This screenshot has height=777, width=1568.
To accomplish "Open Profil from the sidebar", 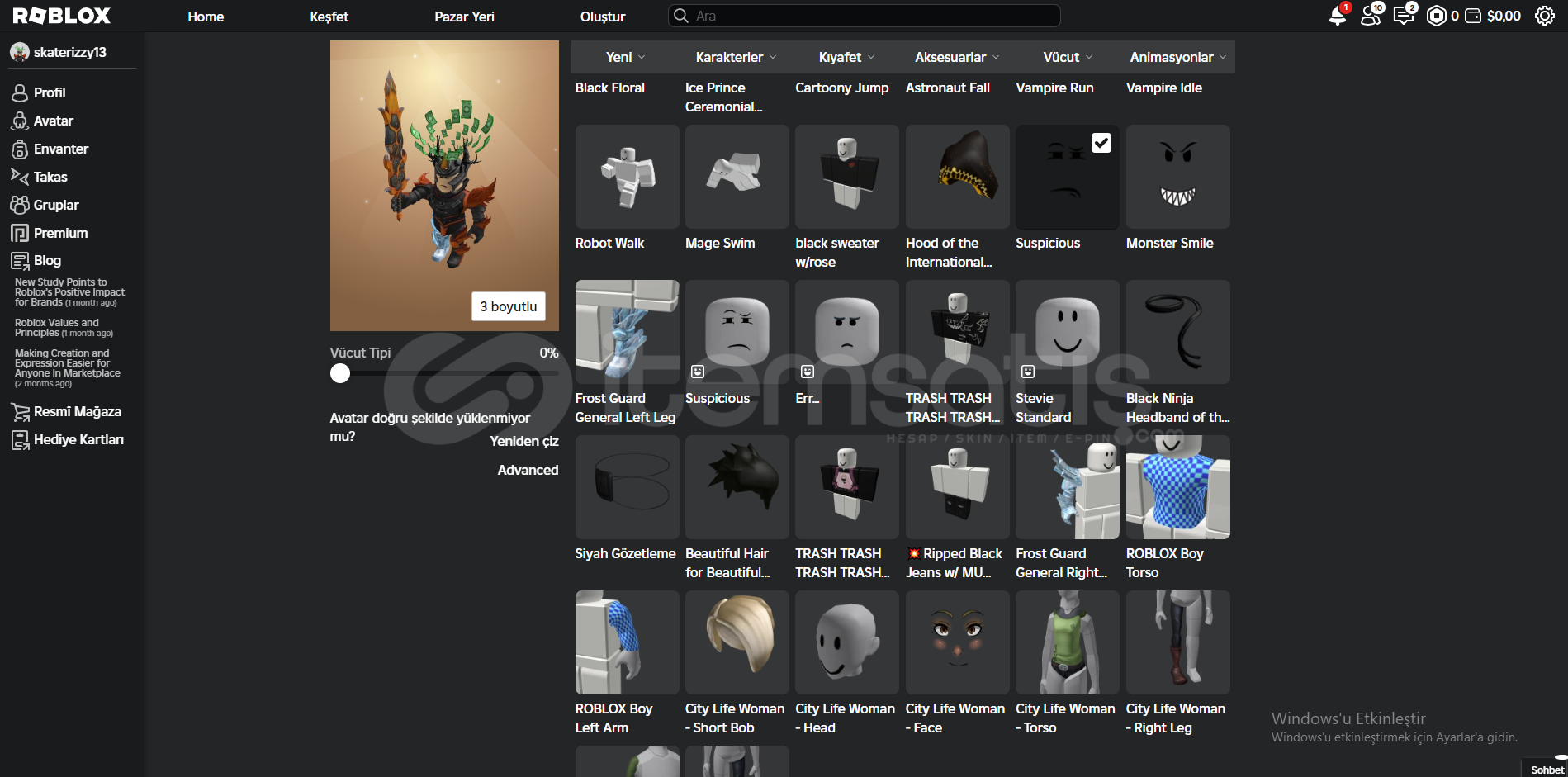I will point(50,92).
